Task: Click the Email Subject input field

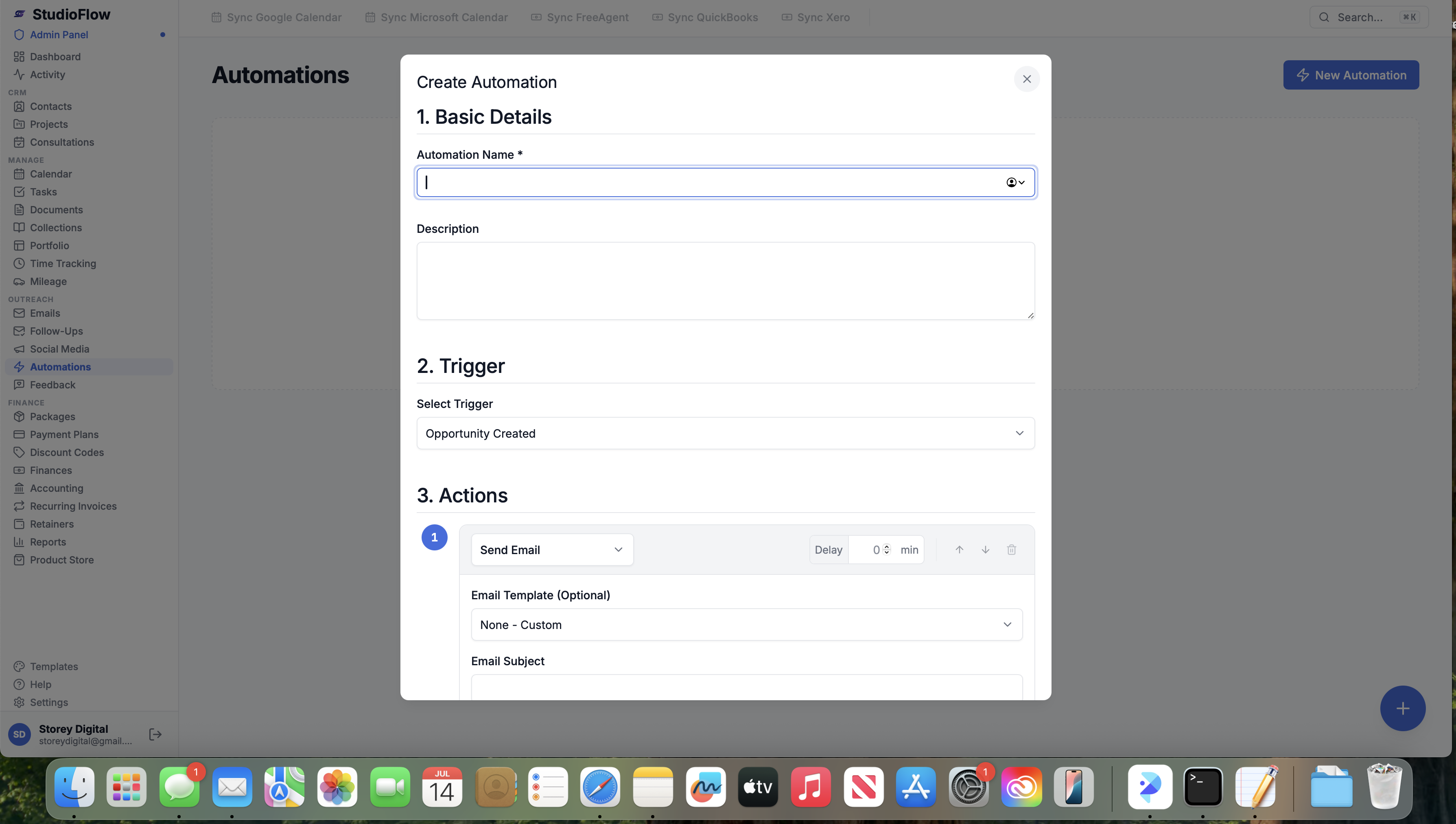Action: (747, 687)
